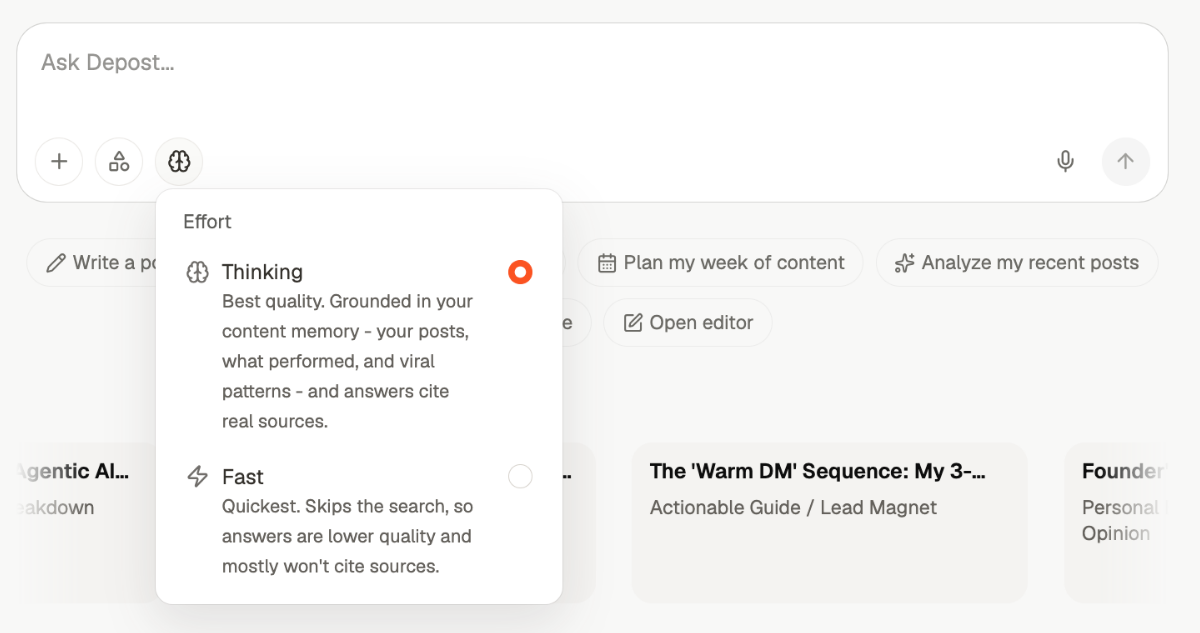1200x633 pixels.
Task: Choose the Fast effort option label
Action: (x=243, y=477)
